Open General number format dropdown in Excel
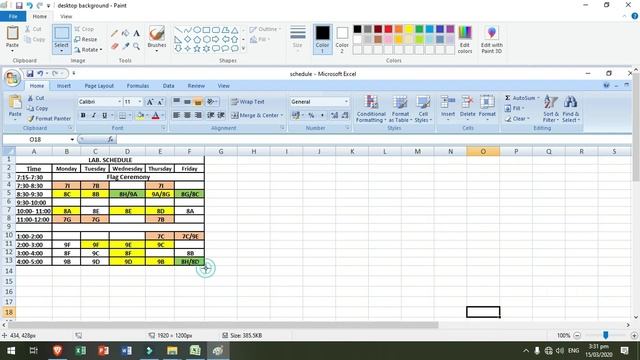 pyautogui.click(x=346, y=102)
